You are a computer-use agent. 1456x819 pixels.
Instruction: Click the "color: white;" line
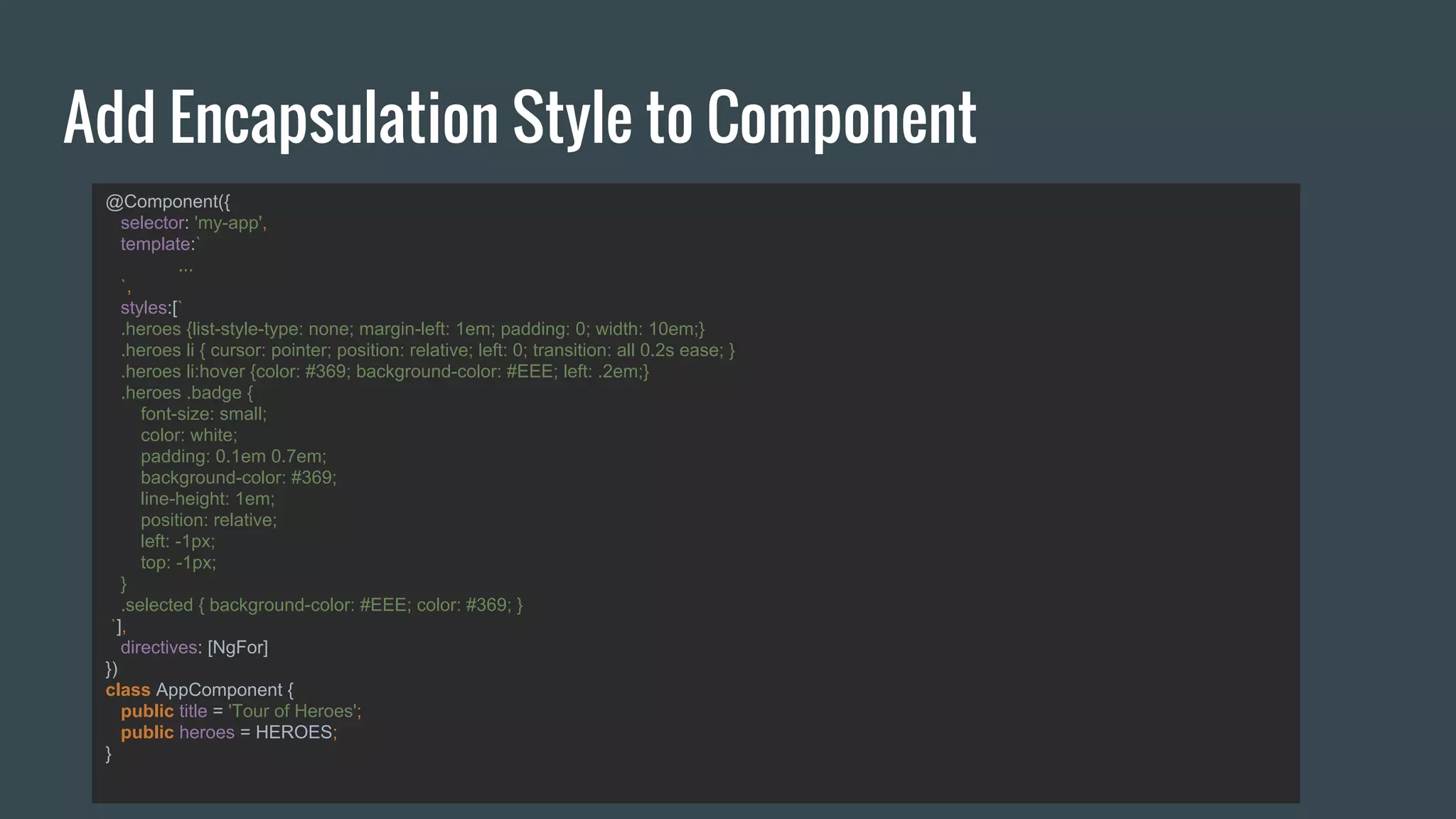pos(188,435)
